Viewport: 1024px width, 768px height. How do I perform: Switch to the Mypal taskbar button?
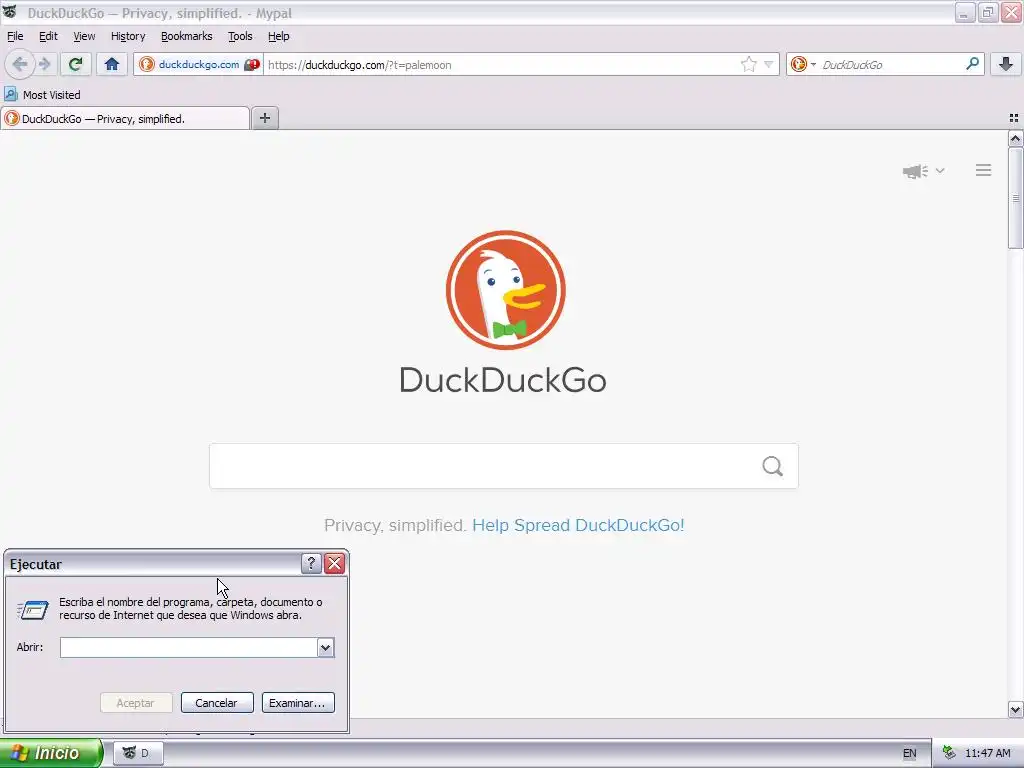(138, 753)
